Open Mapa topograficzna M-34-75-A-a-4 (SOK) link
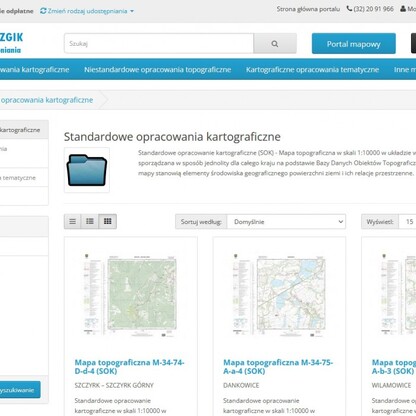Screen dimensions: 416x416 [x=278, y=367]
